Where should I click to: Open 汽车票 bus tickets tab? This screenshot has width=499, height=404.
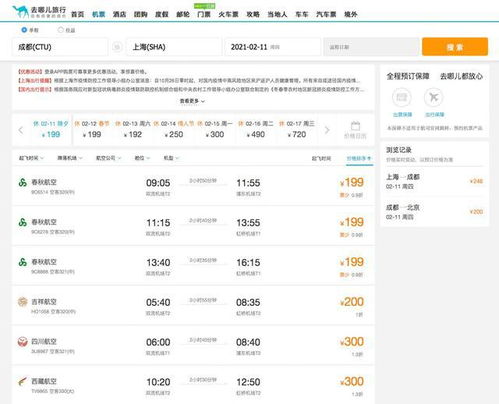click(326, 14)
